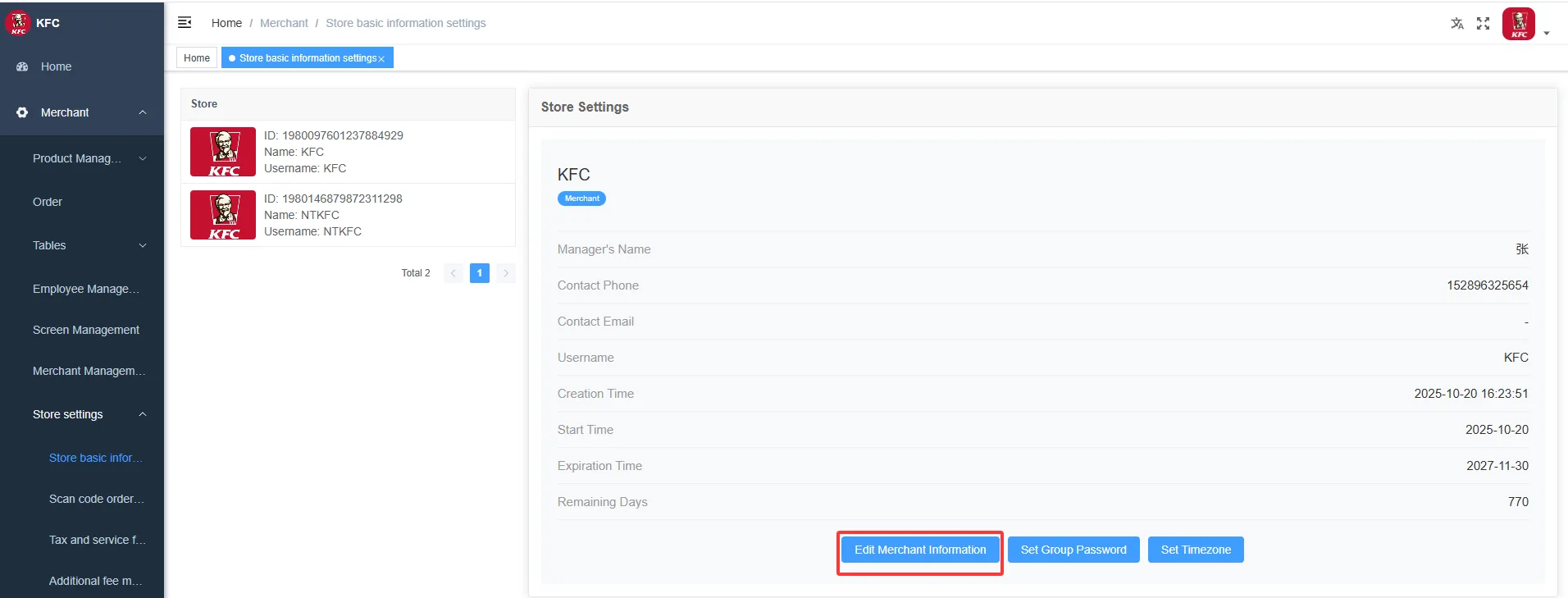Expand the dropdown arrow beside avatar

pyautogui.click(x=1547, y=34)
